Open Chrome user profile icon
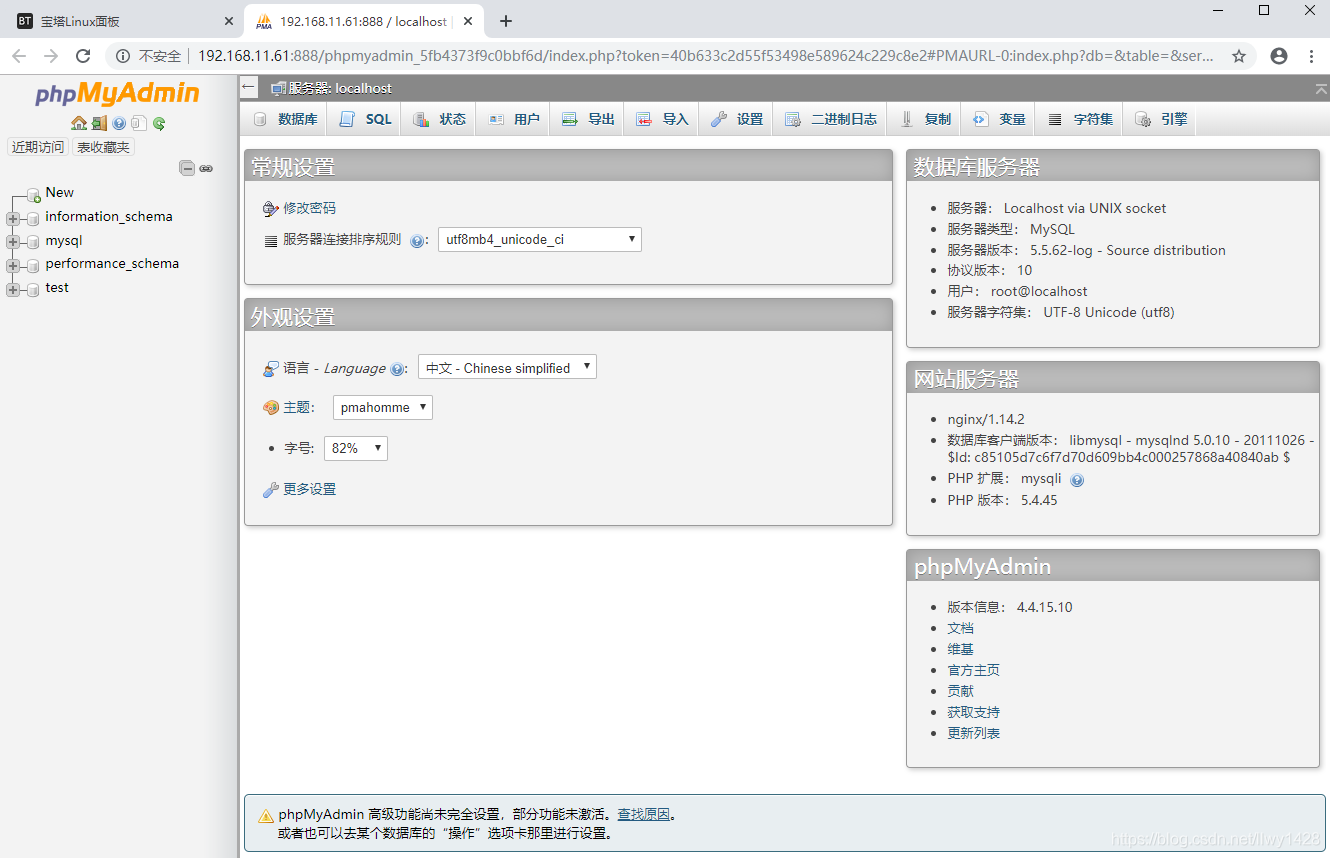The image size is (1330, 858). (x=1279, y=56)
